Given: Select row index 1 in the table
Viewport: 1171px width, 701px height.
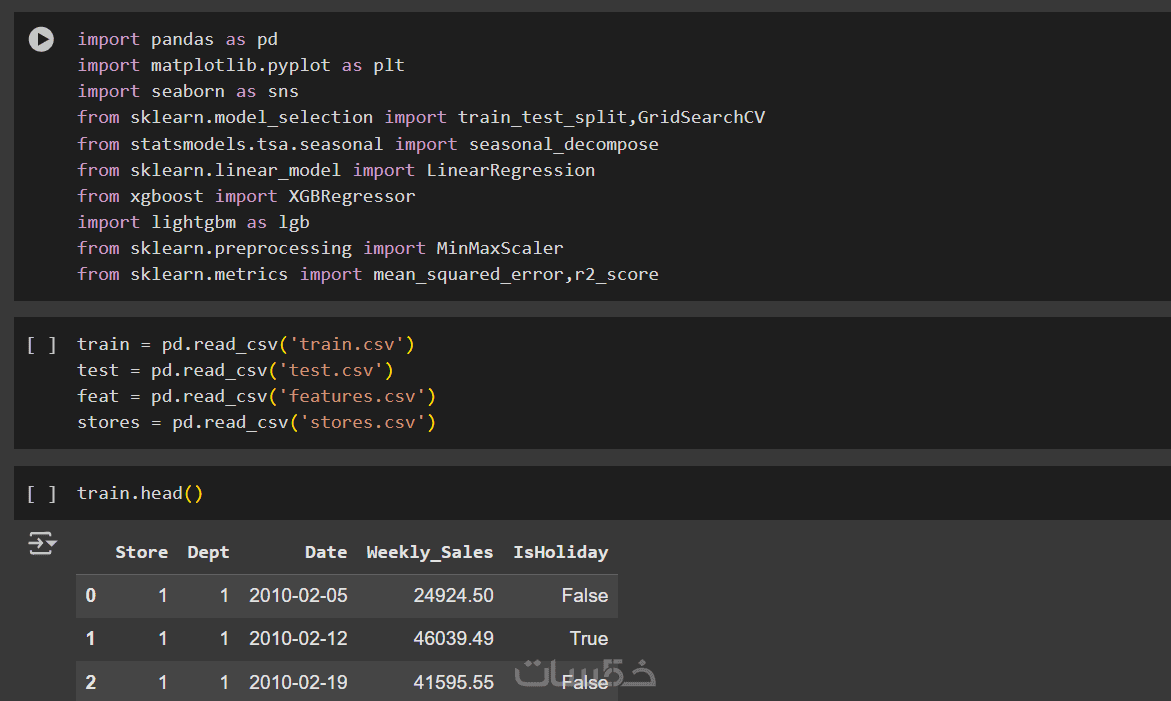Looking at the screenshot, I should [91, 639].
